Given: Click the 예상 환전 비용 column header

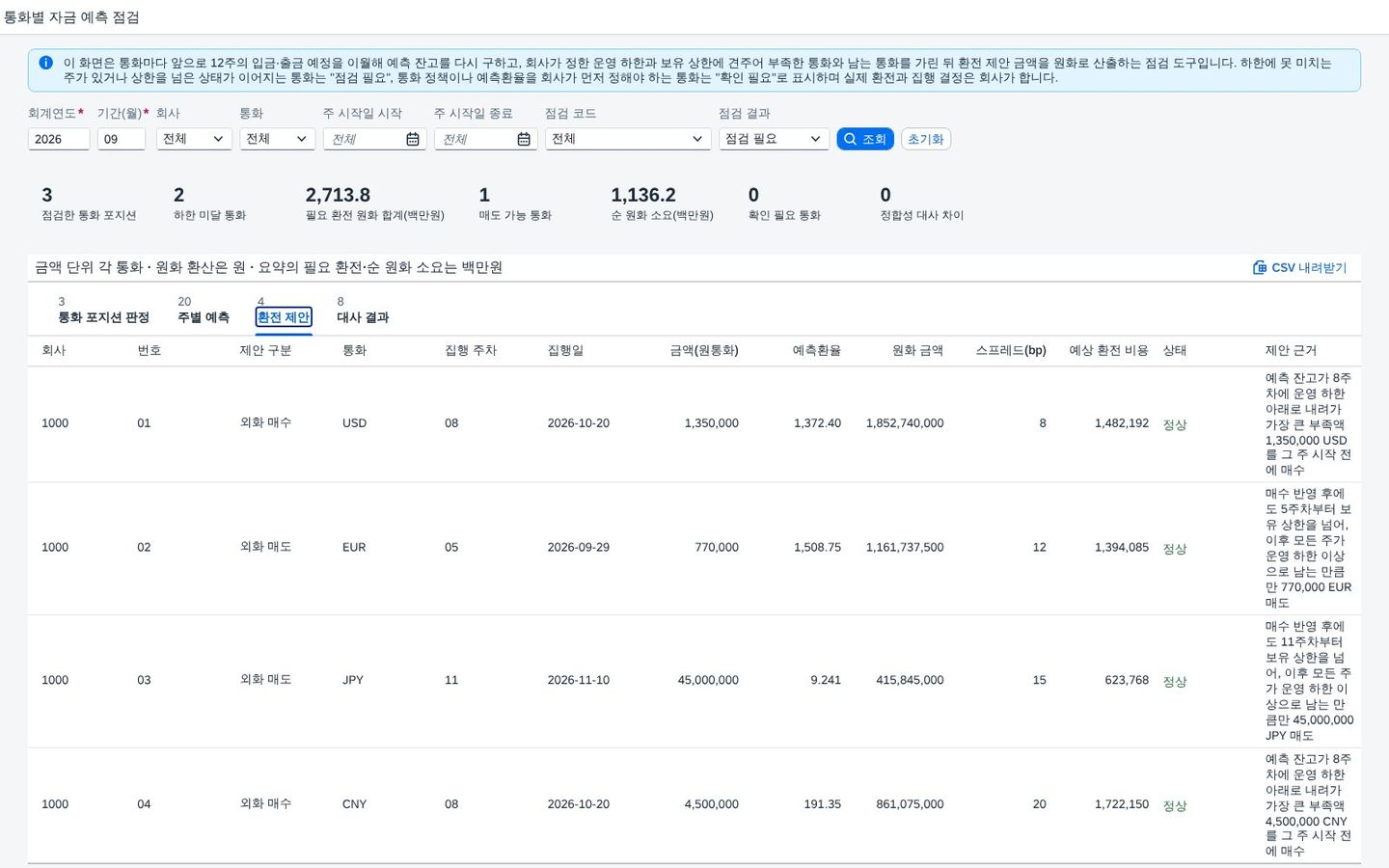Looking at the screenshot, I should click(1108, 350).
